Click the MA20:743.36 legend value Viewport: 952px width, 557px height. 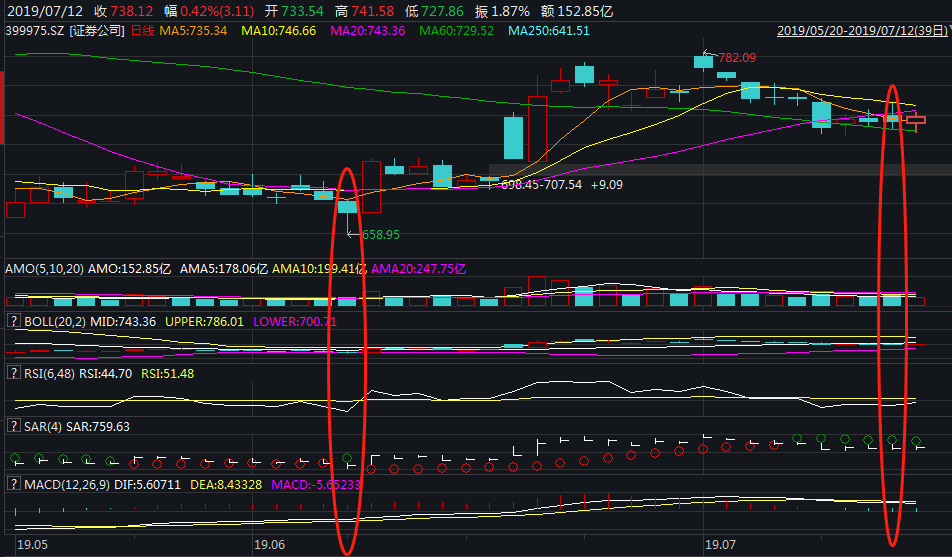[367, 30]
